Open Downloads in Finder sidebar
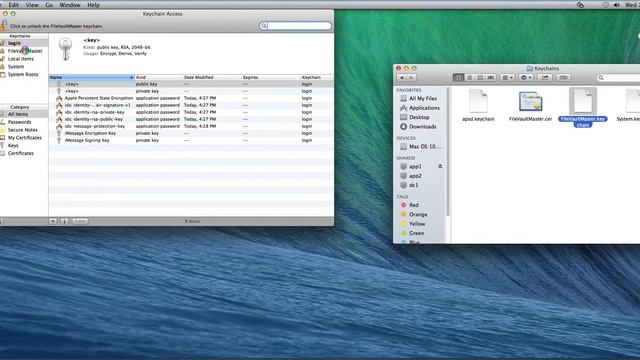Image resolution: width=640 pixels, height=360 pixels. point(421,127)
